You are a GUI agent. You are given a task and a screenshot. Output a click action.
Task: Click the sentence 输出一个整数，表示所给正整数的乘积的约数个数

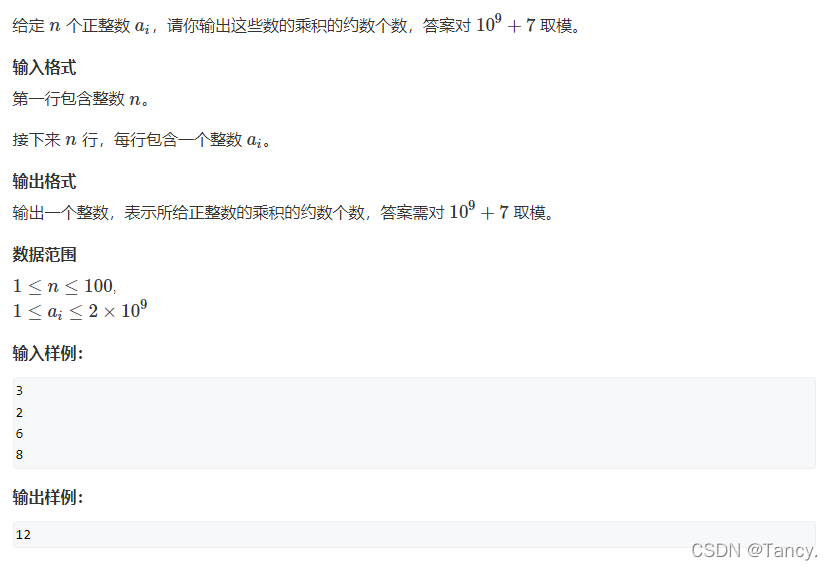point(283,212)
